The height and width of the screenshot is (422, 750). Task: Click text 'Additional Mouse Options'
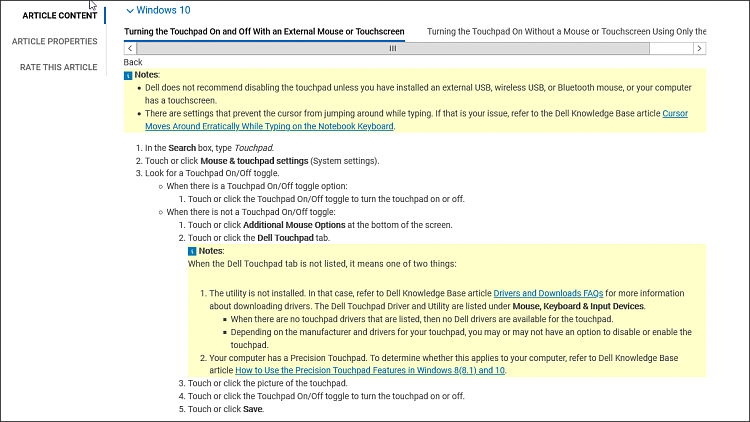coord(294,225)
